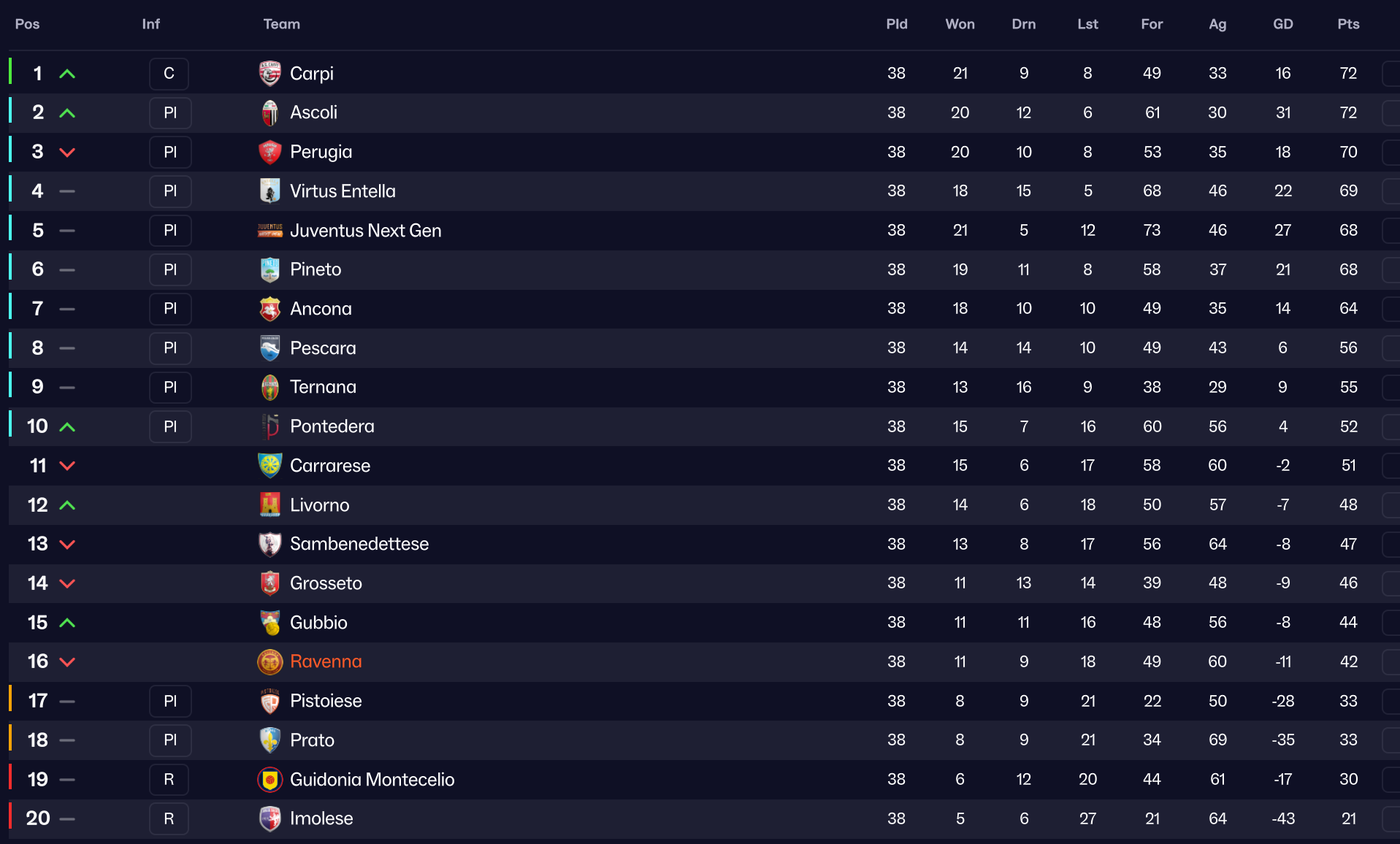
Task: Sort table by Pts column header
Action: [x=1348, y=24]
